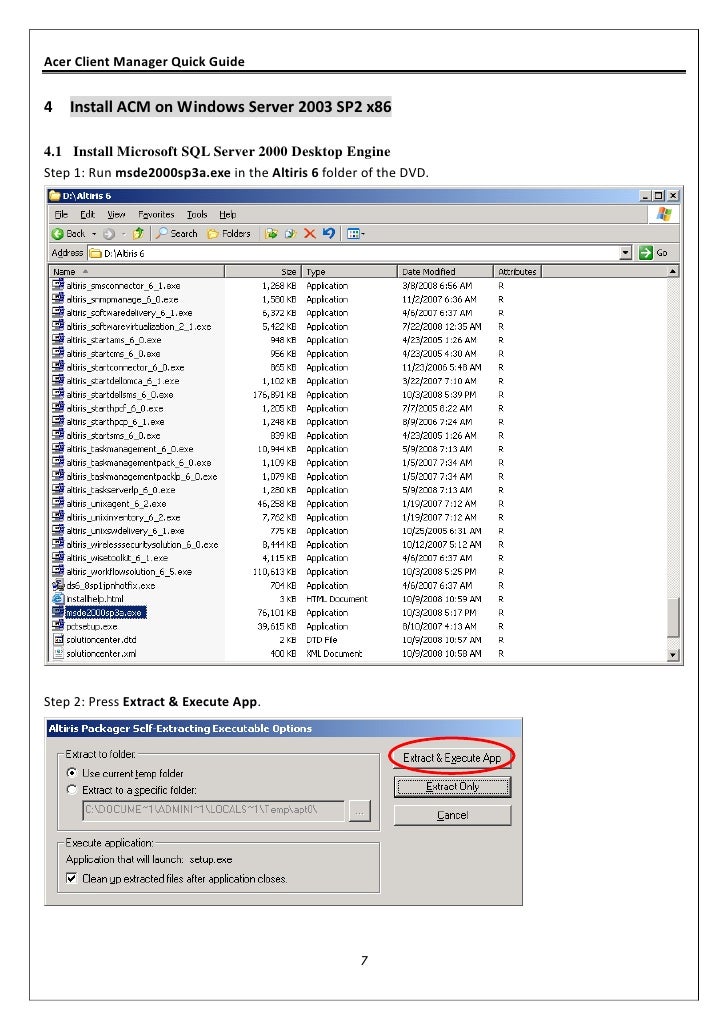Open the Edit menu

[x=87, y=215]
